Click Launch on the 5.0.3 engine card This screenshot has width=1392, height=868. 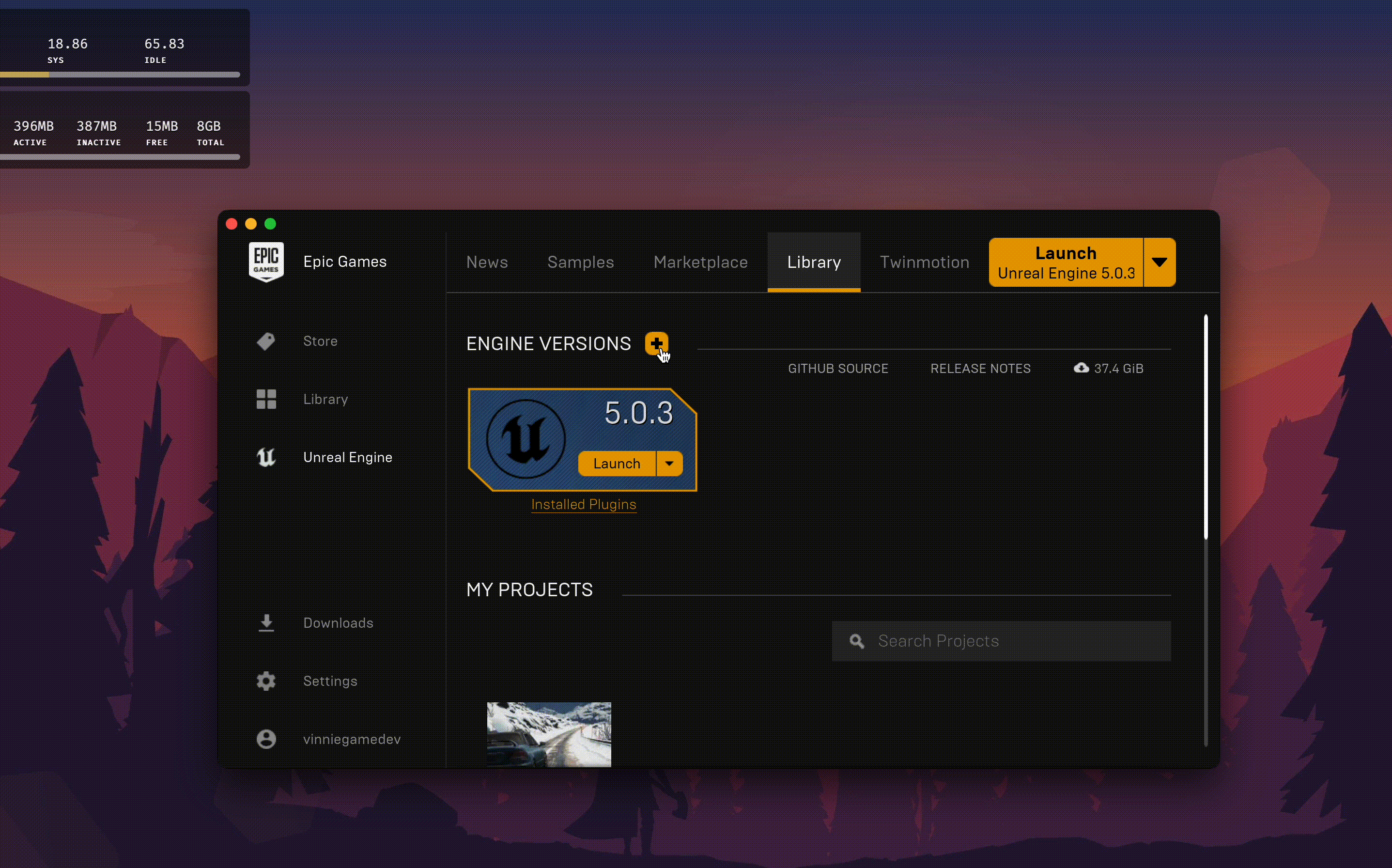[617, 464]
